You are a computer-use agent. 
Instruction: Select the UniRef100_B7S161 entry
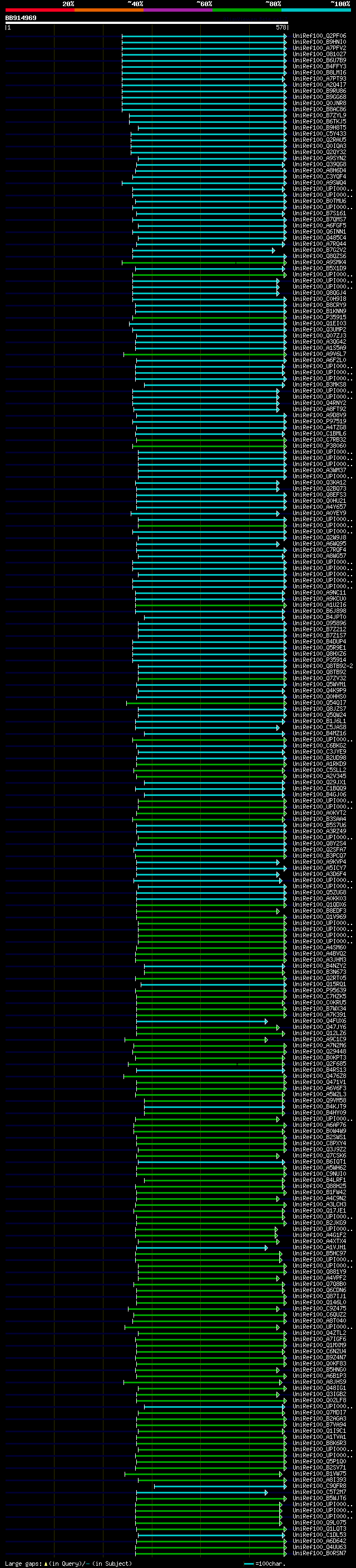(x=319, y=214)
